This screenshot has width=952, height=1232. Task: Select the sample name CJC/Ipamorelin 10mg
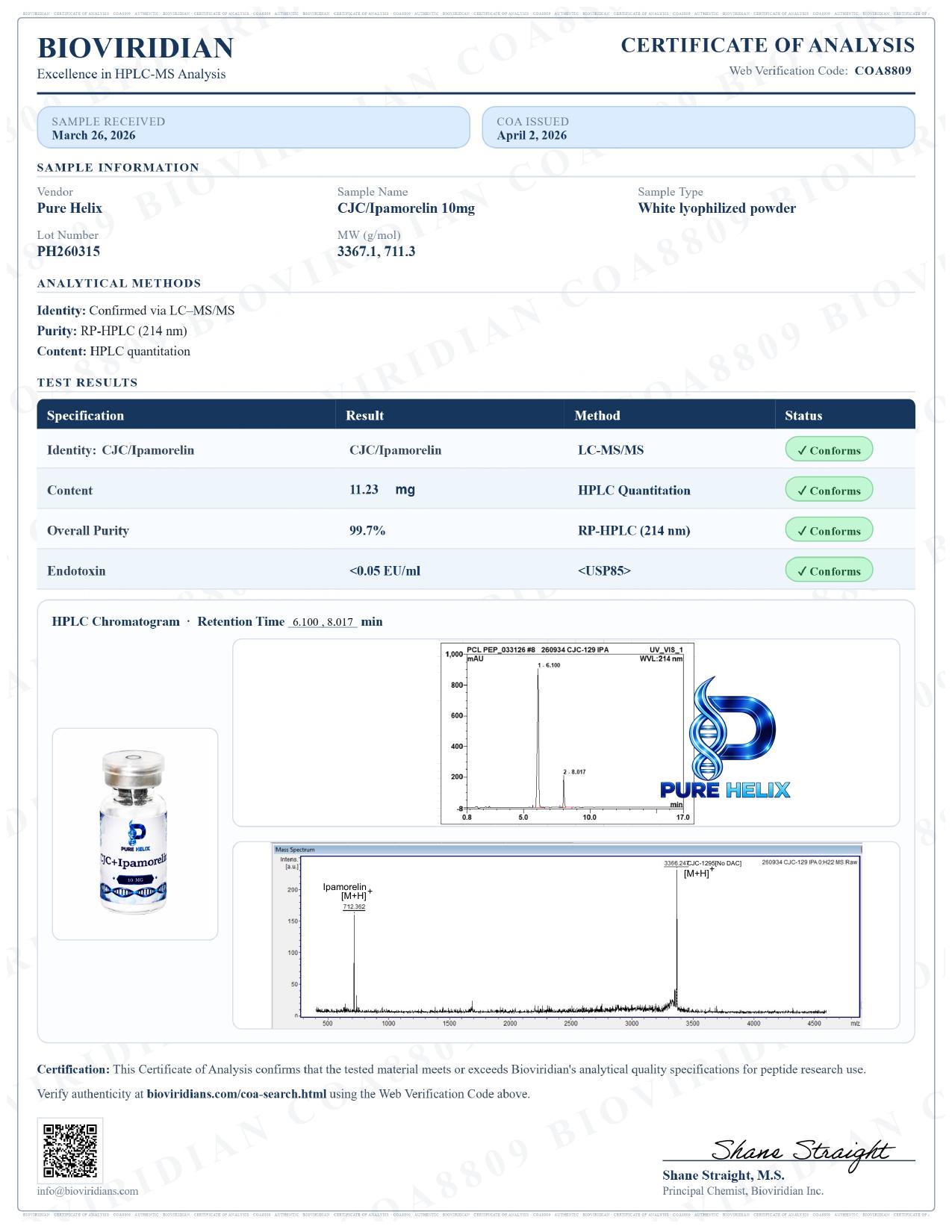(406, 208)
